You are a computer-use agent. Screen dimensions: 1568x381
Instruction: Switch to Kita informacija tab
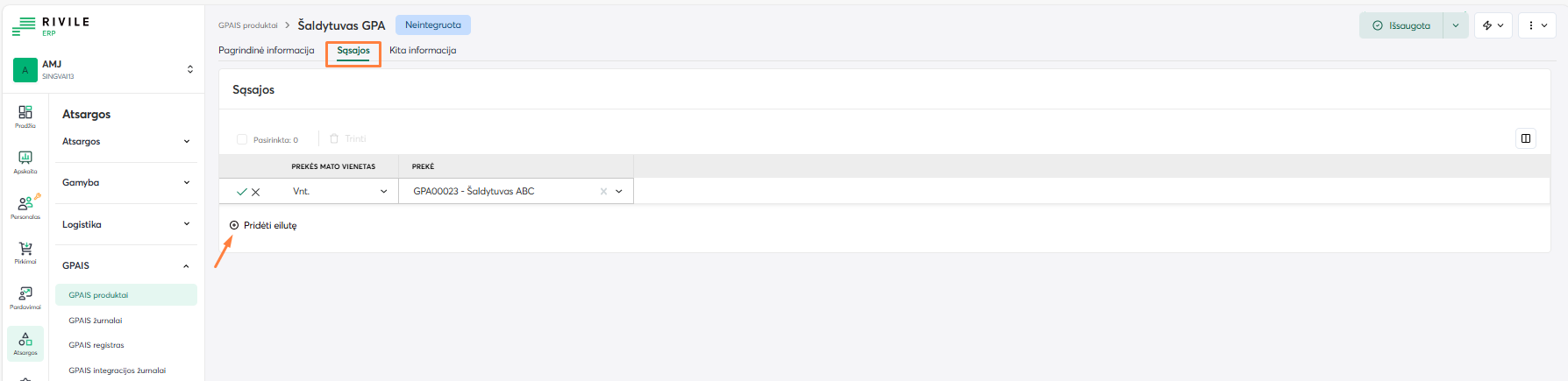coord(423,51)
